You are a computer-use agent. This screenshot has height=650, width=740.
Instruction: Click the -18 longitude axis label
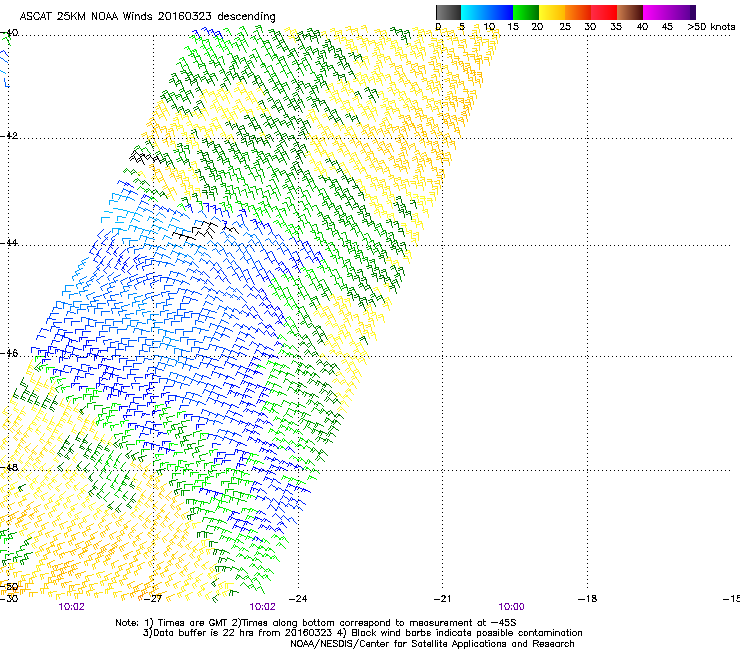pyautogui.click(x=588, y=599)
